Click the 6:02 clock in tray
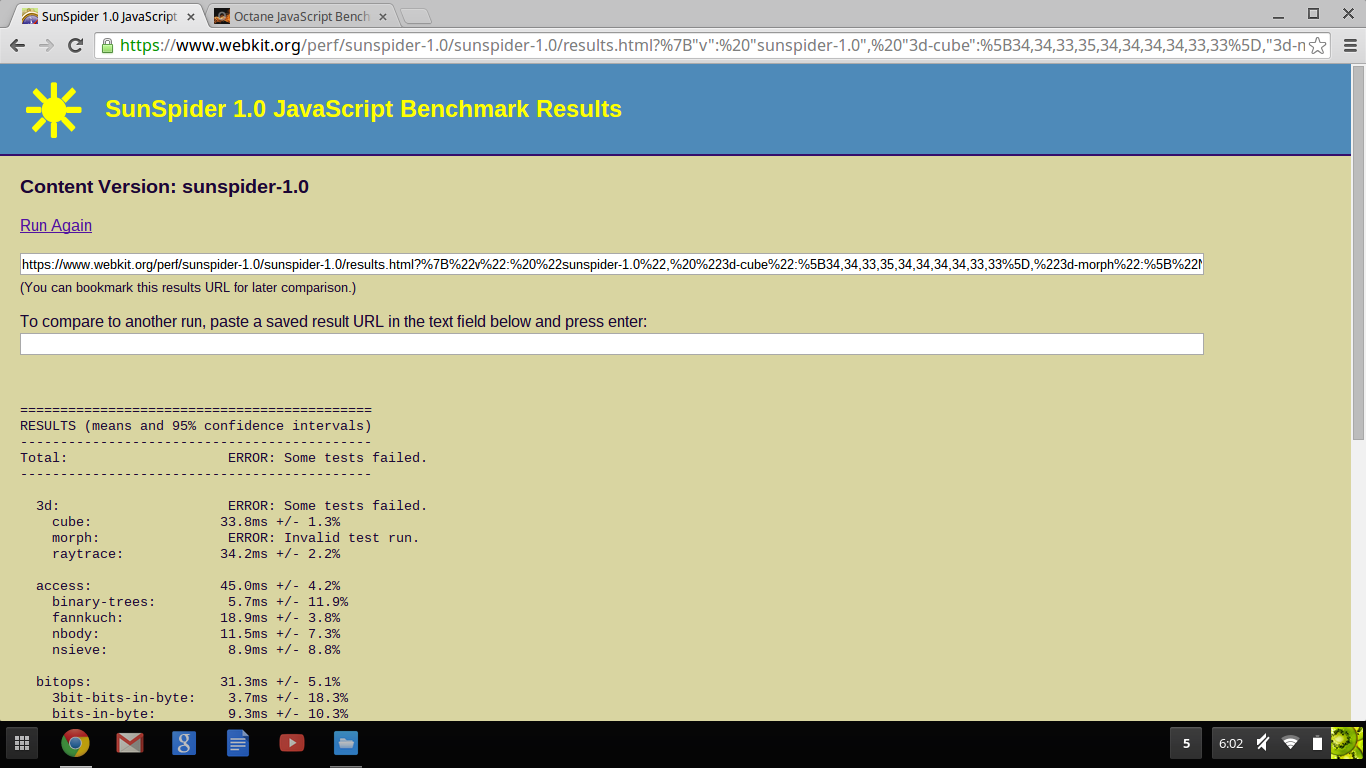Viewport: 1366px width, 768px height. [x=1231, y=743]
